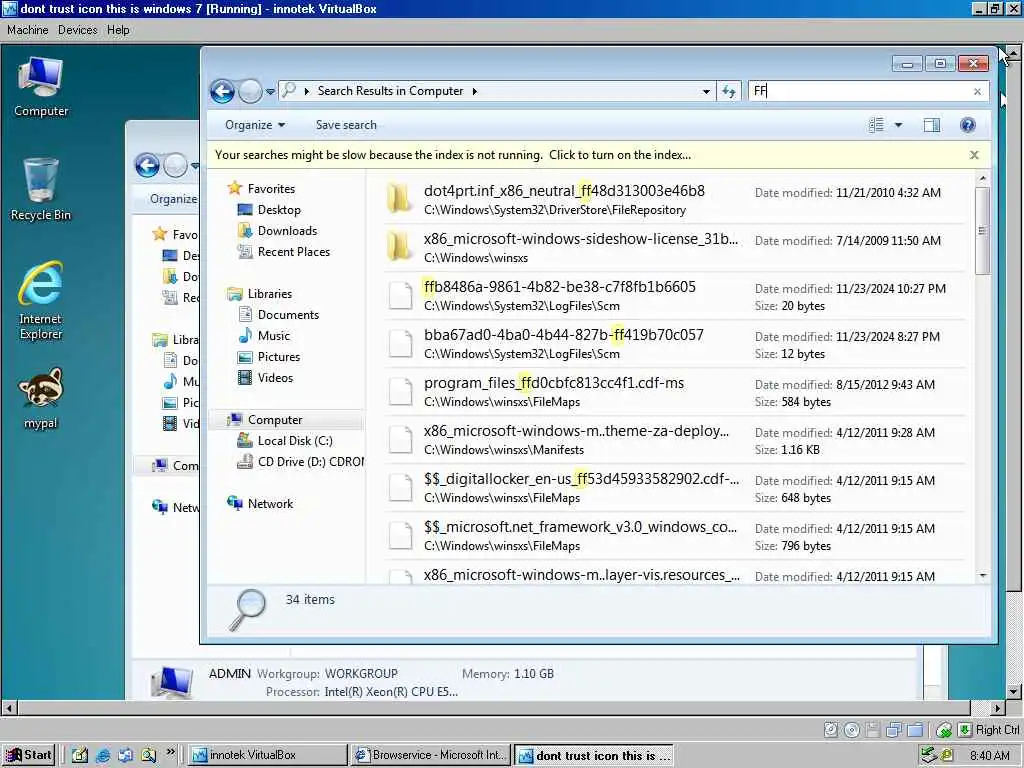Image resolution: width=1024 pixels, height=768 pixels.
Task: Select Desktop under Favorites
Action: coord(279,210)
